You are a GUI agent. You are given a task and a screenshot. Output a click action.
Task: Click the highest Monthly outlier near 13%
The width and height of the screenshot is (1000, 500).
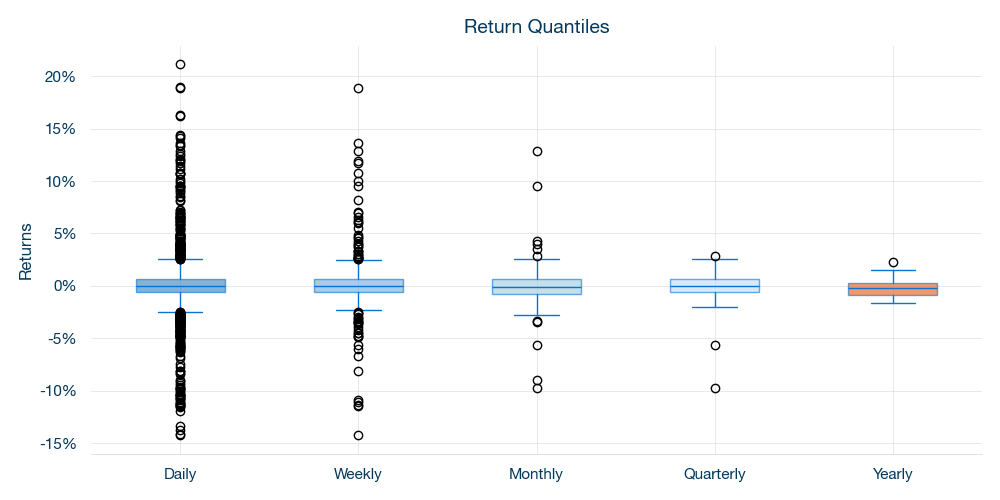click(537, 151)
